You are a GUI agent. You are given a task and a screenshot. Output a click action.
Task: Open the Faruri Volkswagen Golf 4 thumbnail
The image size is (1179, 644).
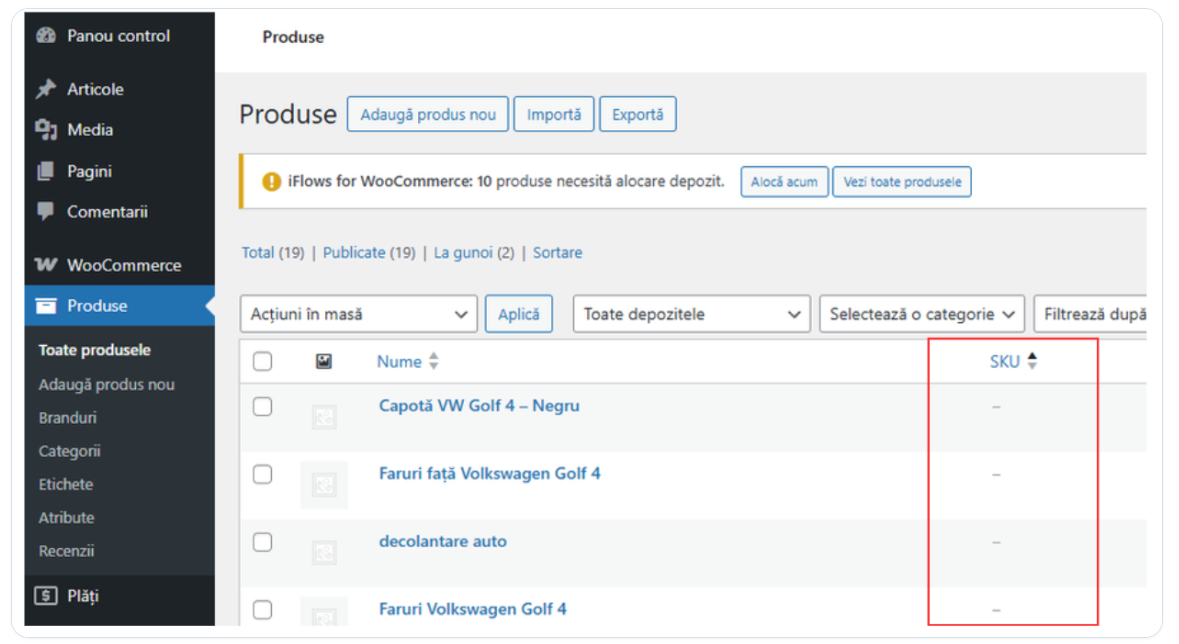[x=323, y=611]
